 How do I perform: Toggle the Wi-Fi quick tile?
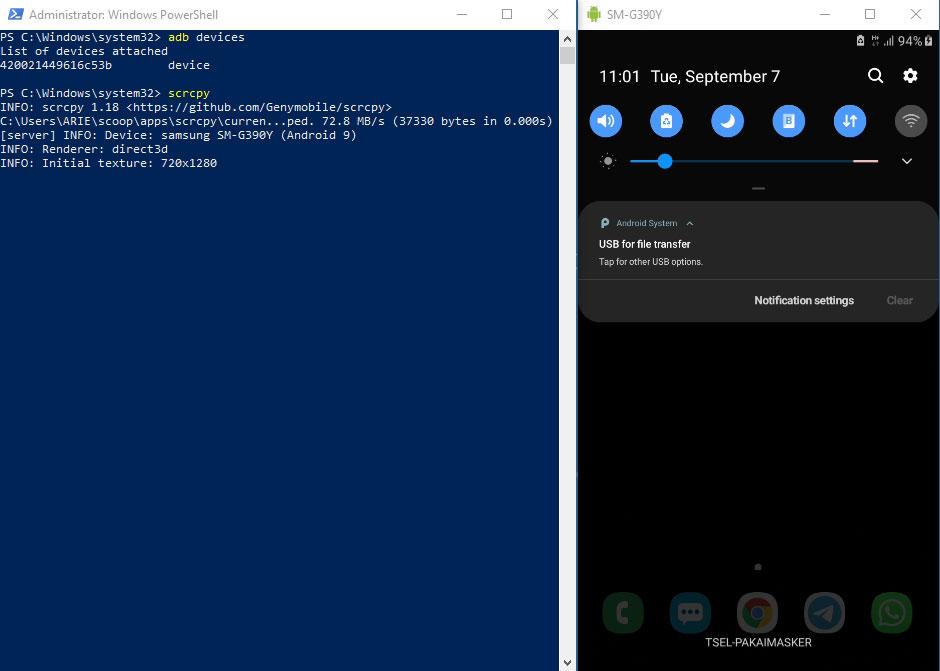coord(911,121)
